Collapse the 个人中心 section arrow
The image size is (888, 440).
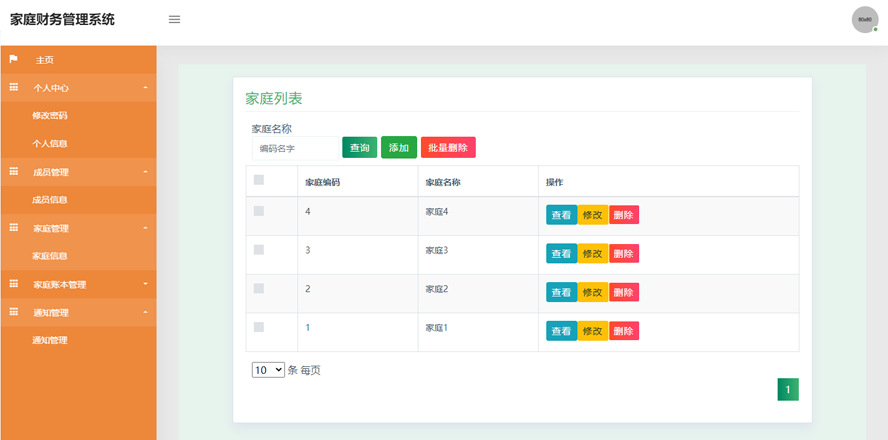pos(146,88)
